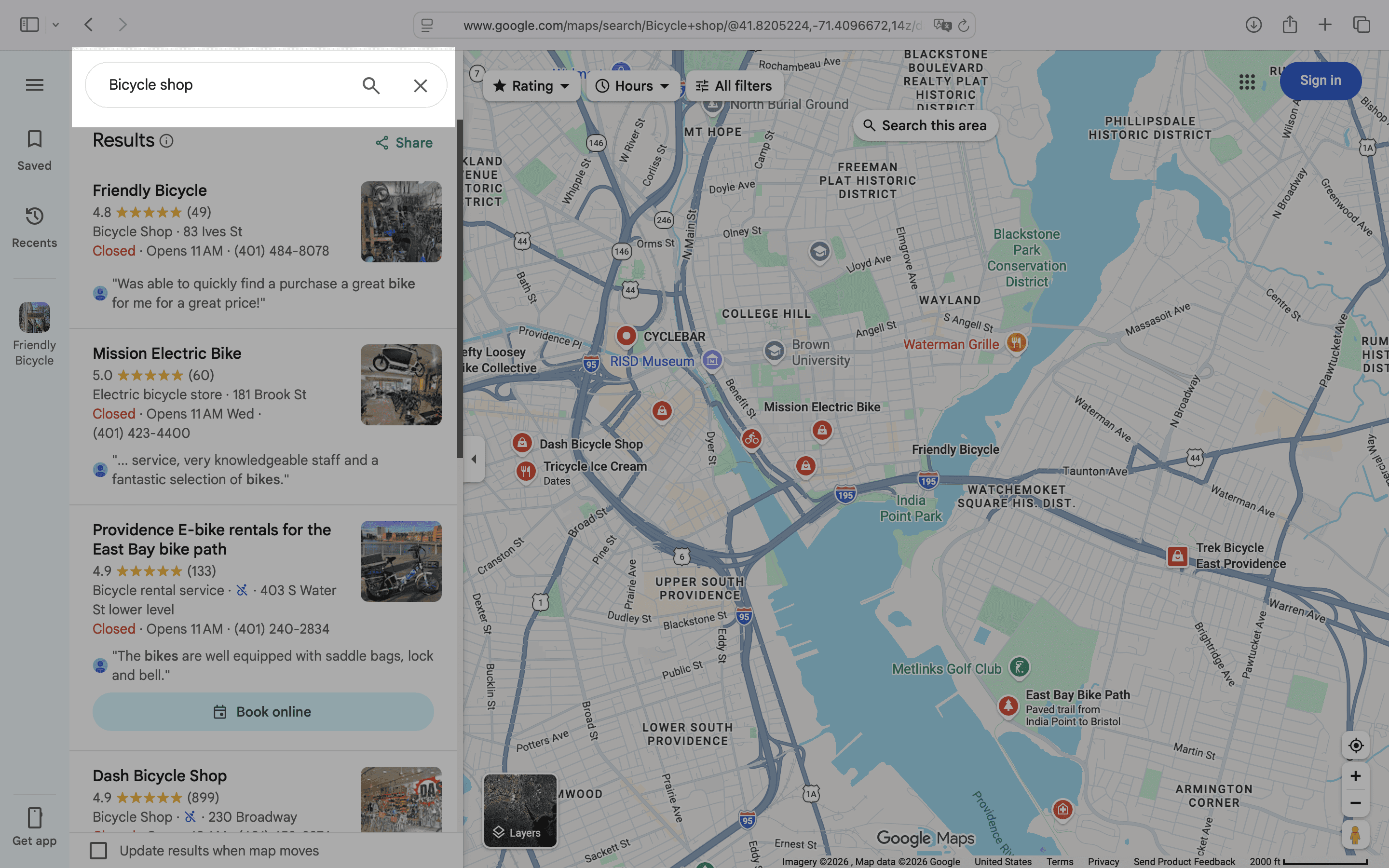Zoom out on the map

click(x=1356, y=802)
